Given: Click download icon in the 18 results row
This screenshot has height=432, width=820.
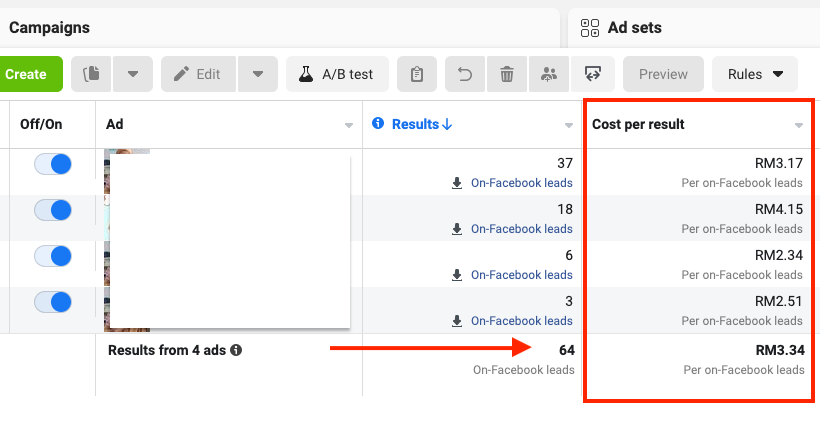Looking at the screenshot, I should pos(457,229).
